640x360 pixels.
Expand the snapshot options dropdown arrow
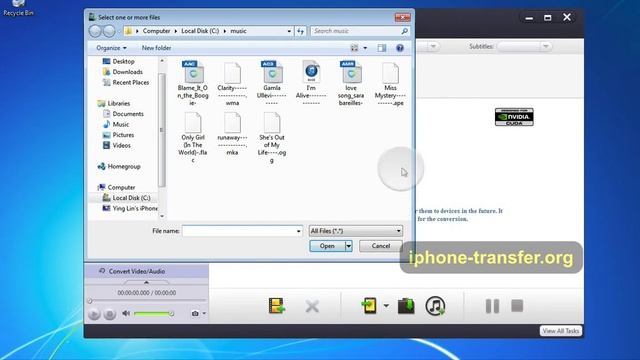pyautogui.click(x=204, y=313)
